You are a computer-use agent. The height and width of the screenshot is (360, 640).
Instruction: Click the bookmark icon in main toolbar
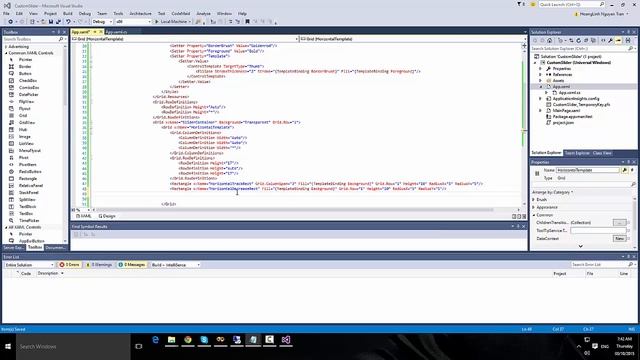coord(247,22)
